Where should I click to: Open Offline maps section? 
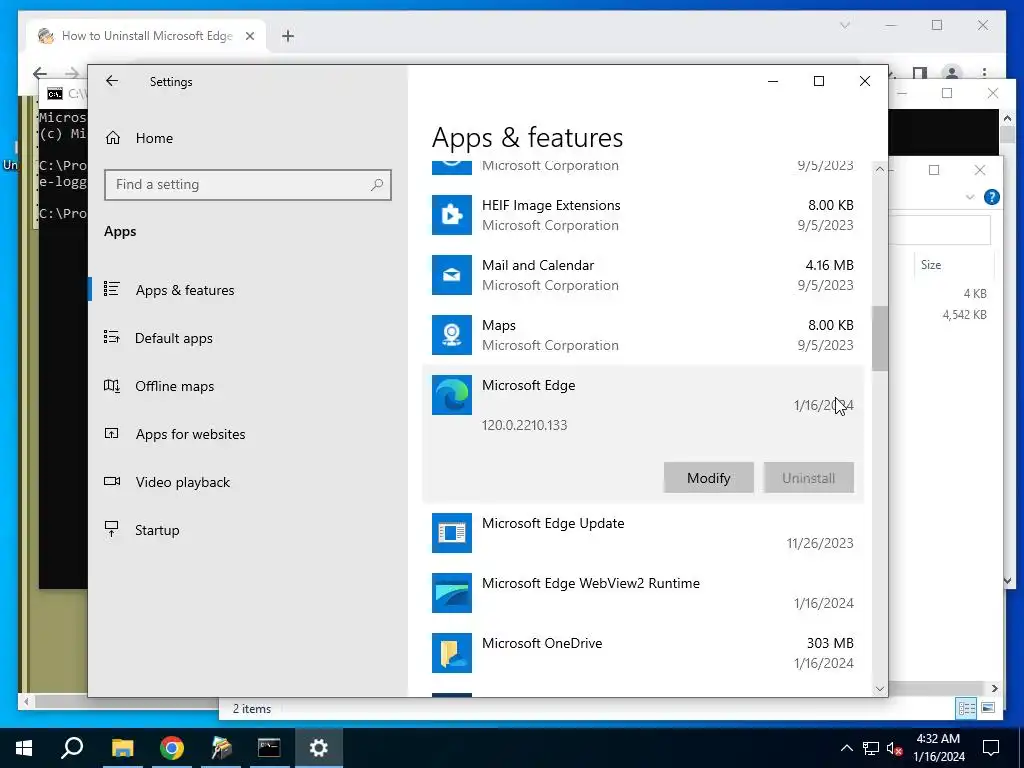tap(174, 386)
